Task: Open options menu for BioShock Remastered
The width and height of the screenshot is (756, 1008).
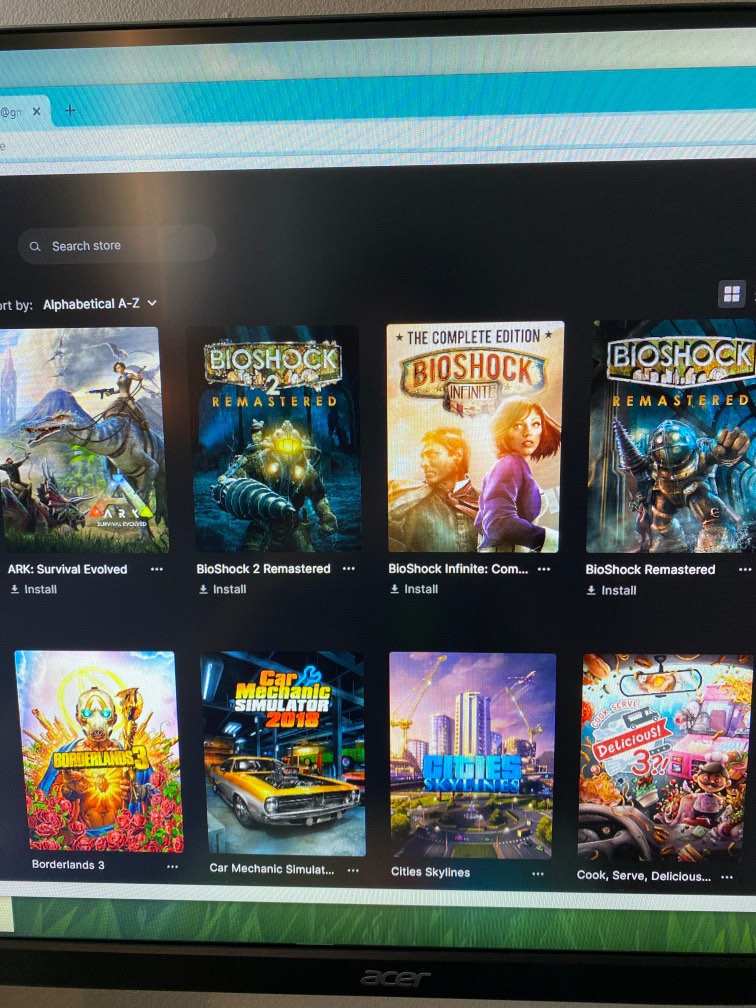Action: tap(744, 570)
